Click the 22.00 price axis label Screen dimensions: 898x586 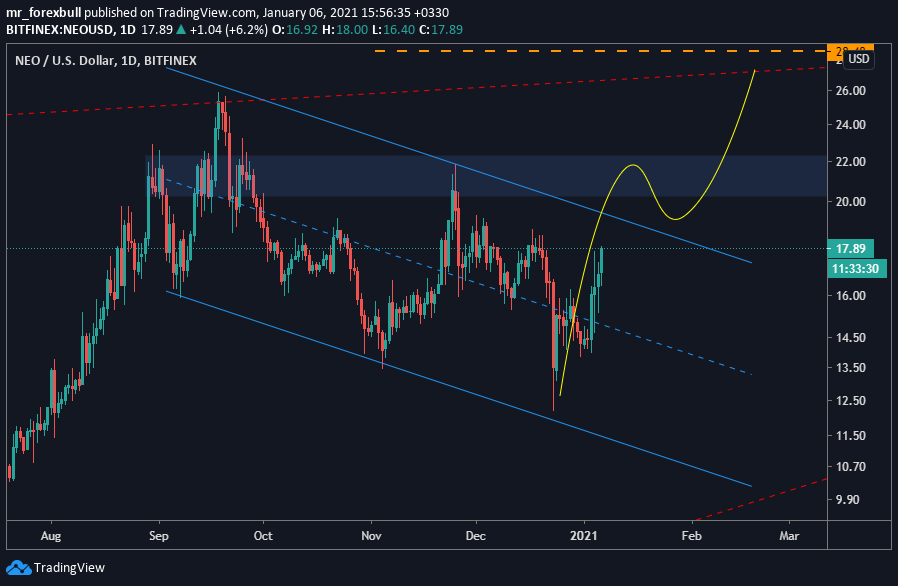850,162
